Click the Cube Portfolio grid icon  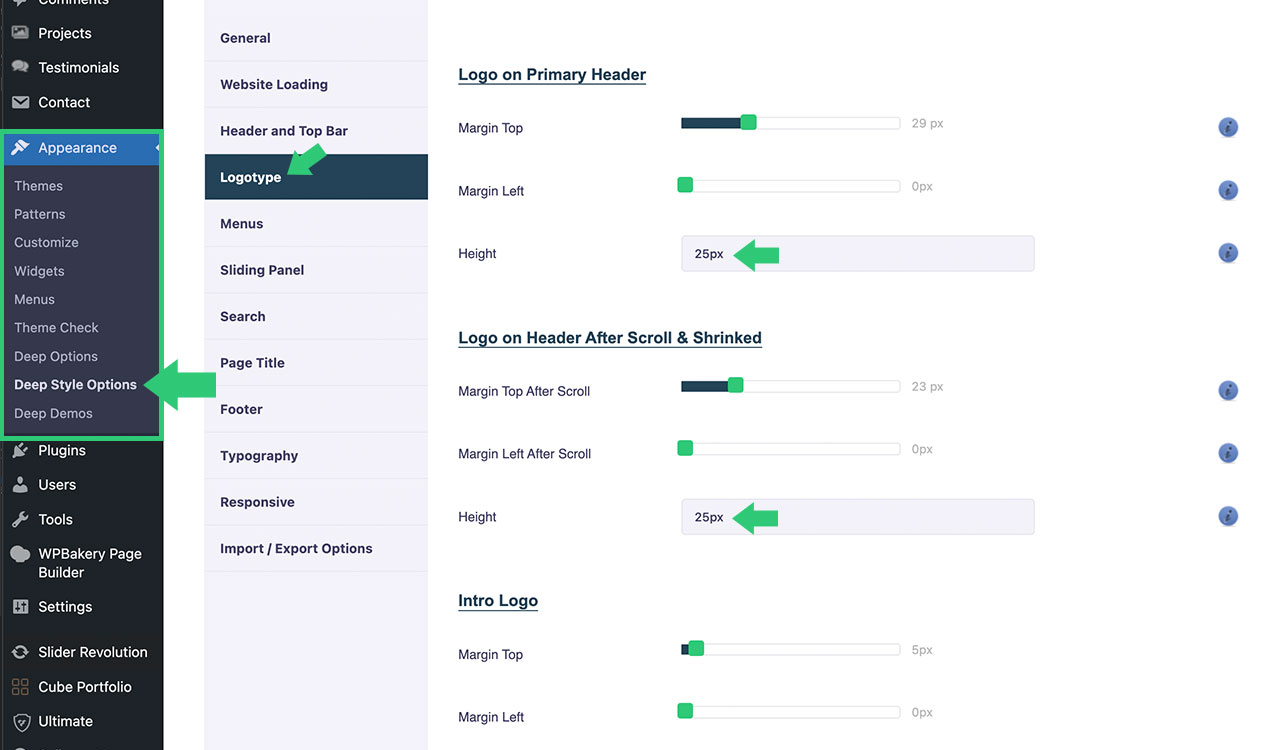click(20, 687)
